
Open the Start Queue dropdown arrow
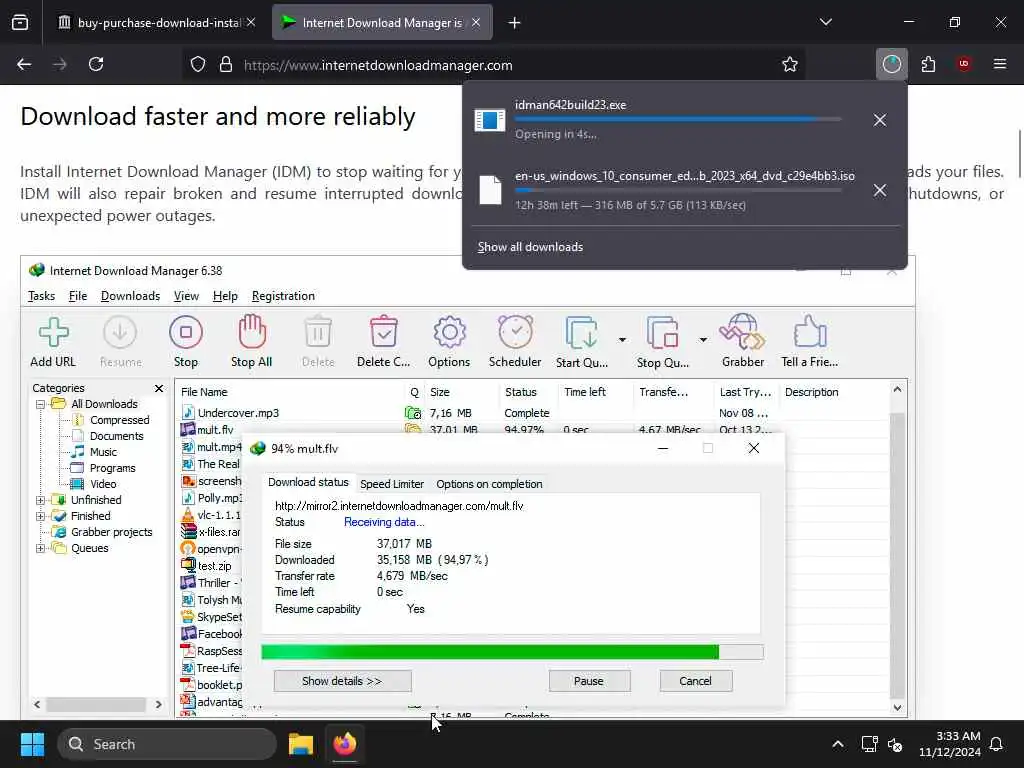click(622, 340)
